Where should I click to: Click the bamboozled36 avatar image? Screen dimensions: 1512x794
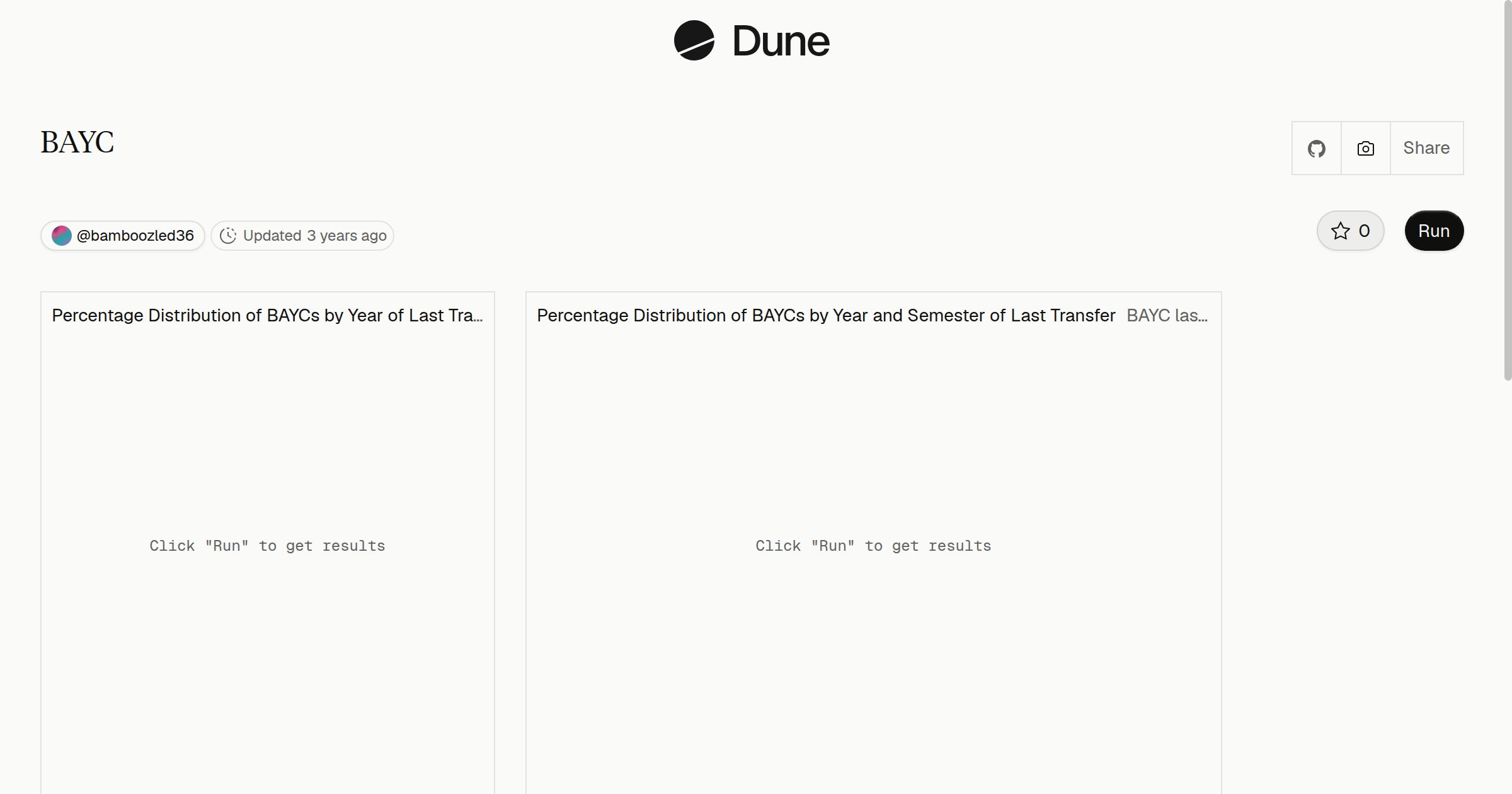coord(61,236)
